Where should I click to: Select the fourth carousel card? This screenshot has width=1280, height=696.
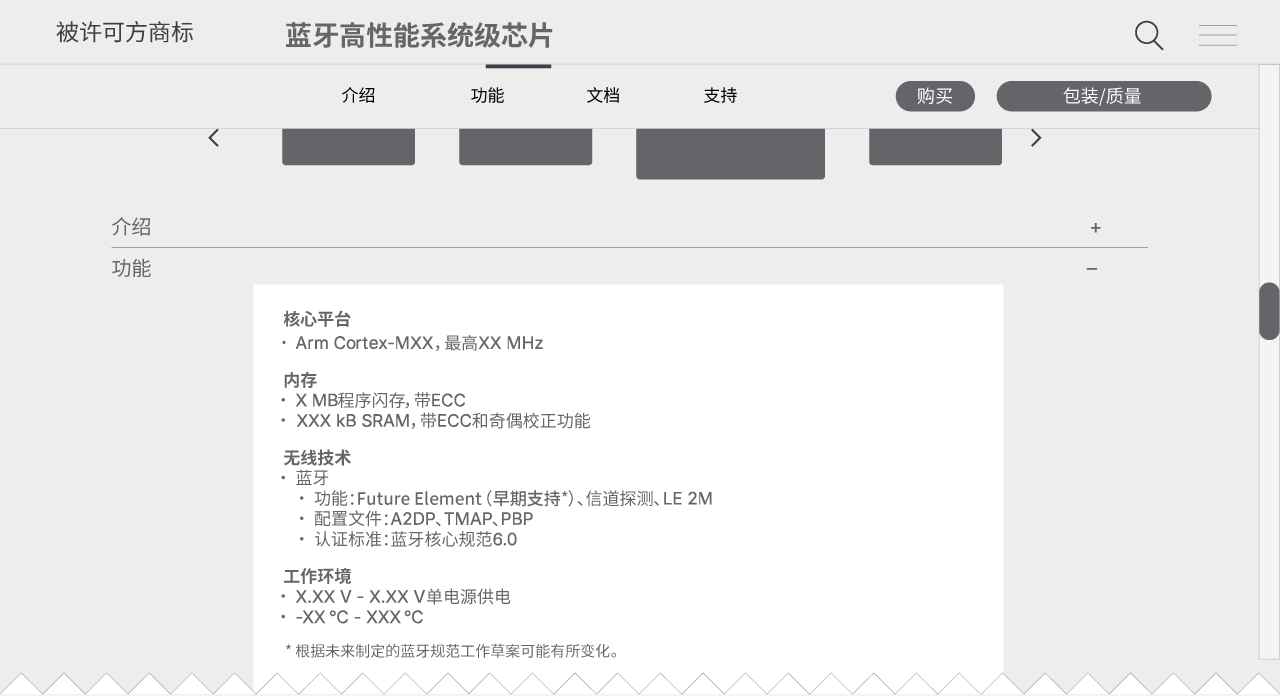point(935,146)
